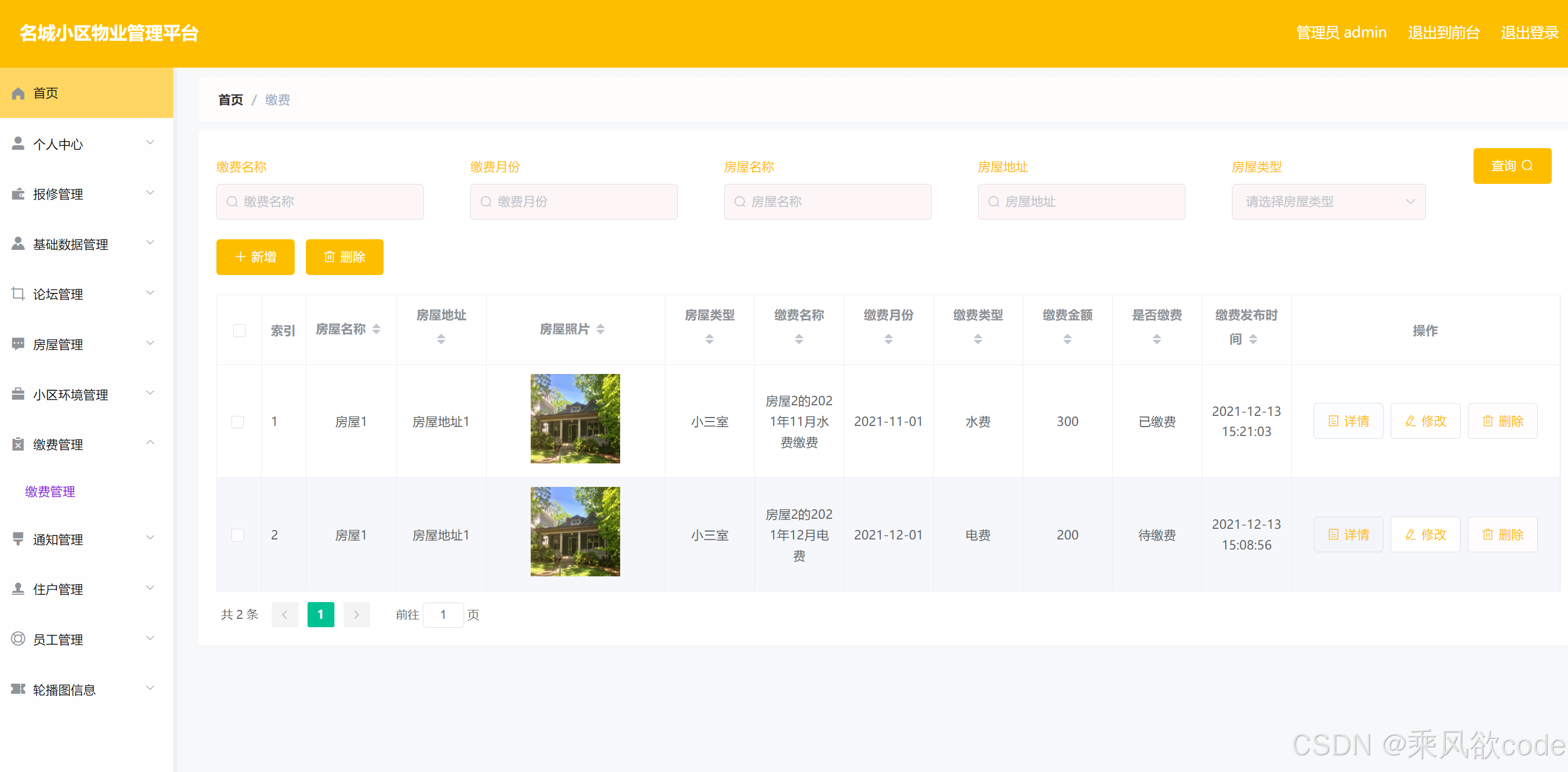Viewport: 1568px width, 772px height.
Task: Click the 轮播图信息 icon in sidebar
Action: pyautogui.click(x=18, y=689)
